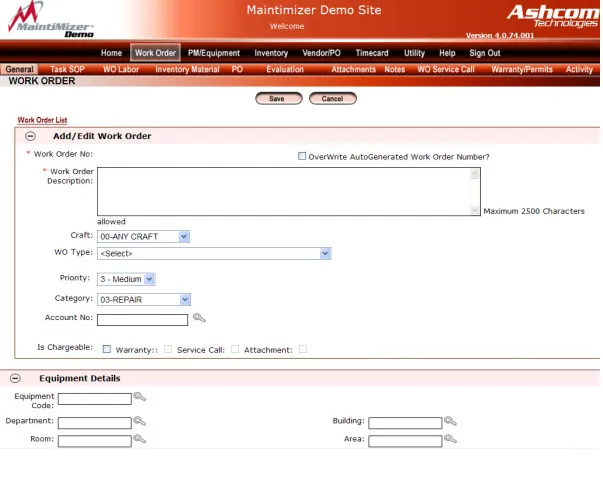
Task: Open the Inventory menu
Action: tap(271, 53)
